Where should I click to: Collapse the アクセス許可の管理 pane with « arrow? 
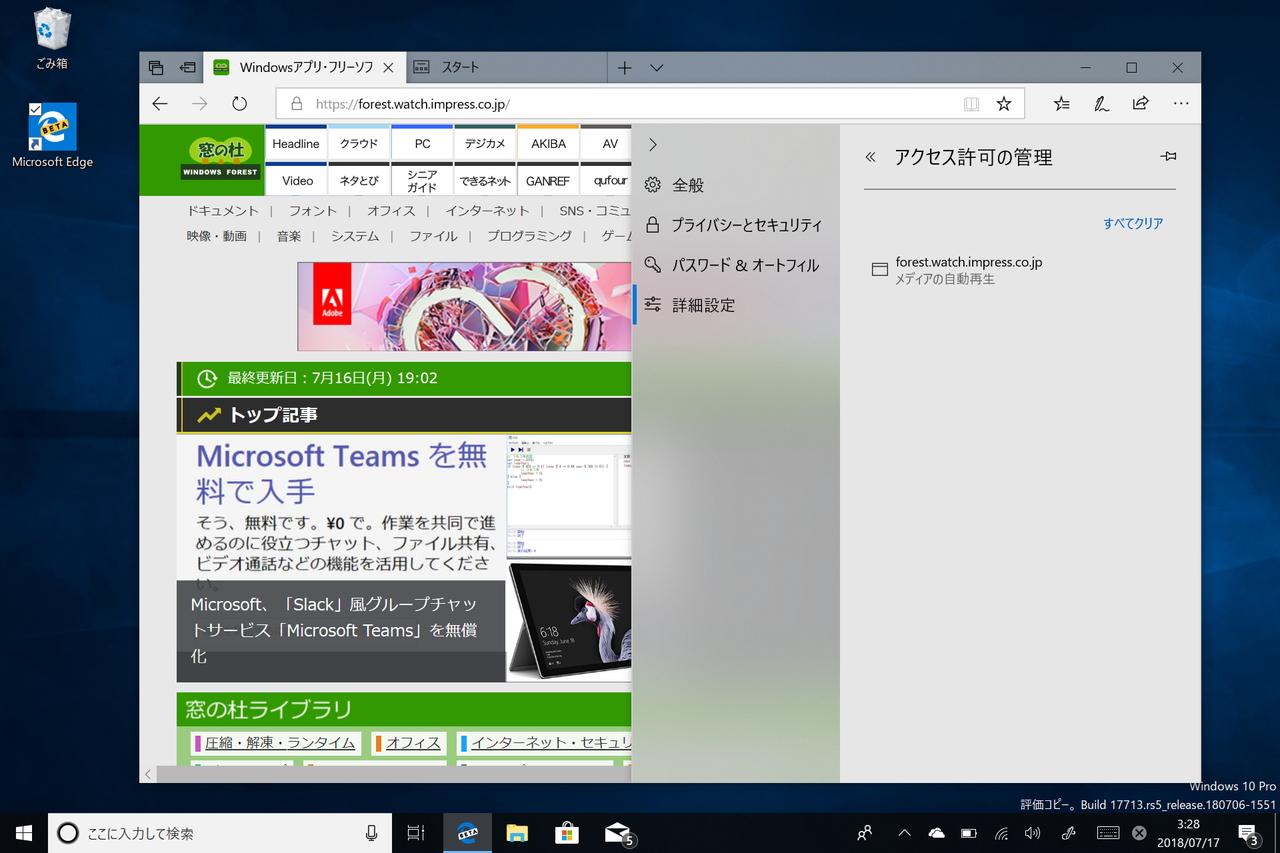869,156
